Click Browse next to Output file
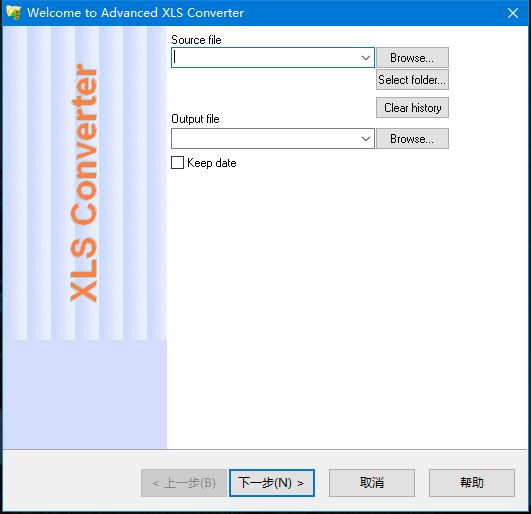The image size is (531, 514). click(412, 138)
